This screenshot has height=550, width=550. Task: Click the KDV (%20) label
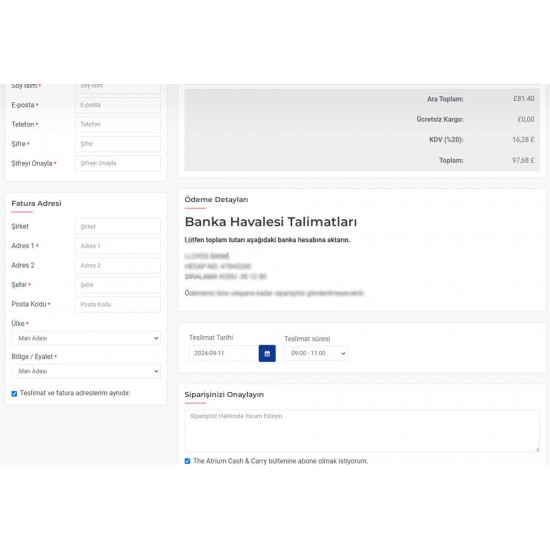(x=446, y=140)
